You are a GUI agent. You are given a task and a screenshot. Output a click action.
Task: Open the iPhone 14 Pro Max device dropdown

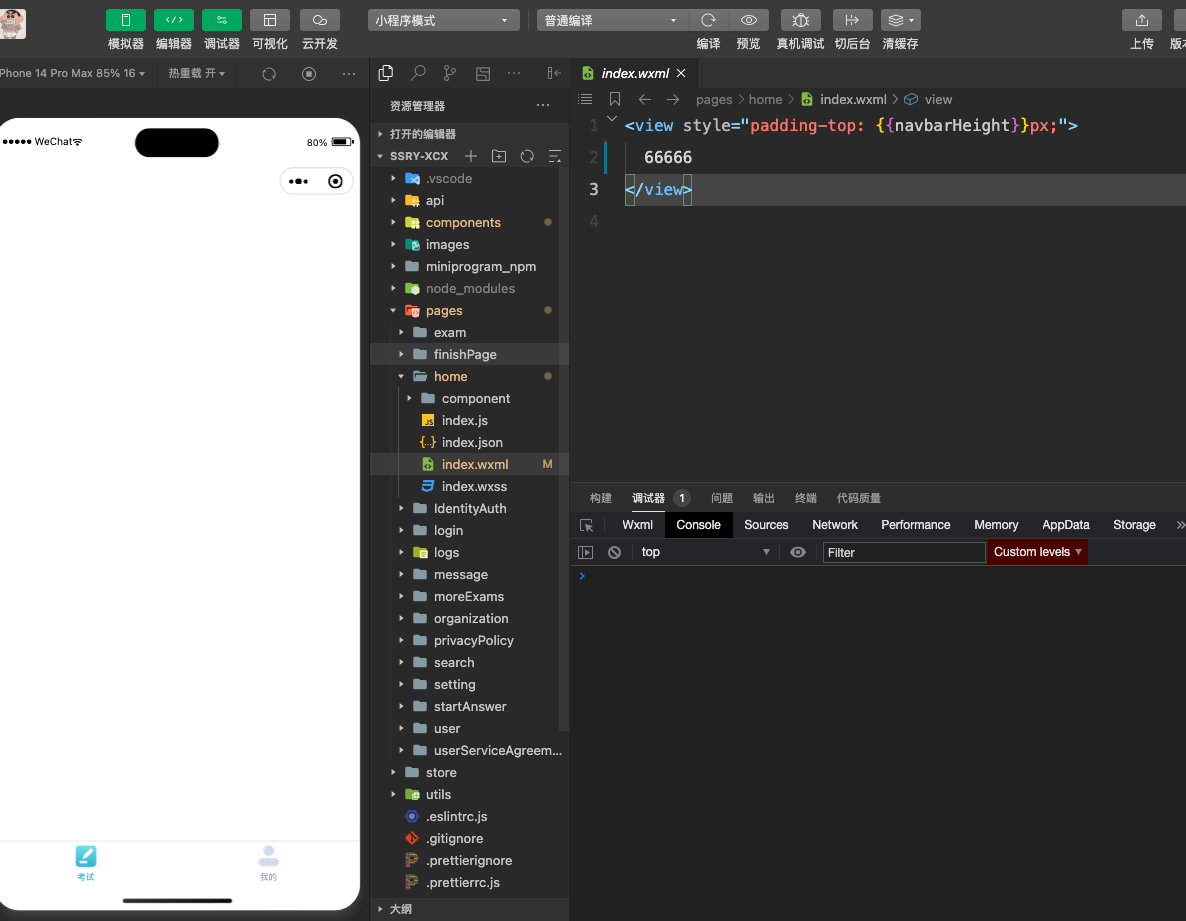(73, 73)
